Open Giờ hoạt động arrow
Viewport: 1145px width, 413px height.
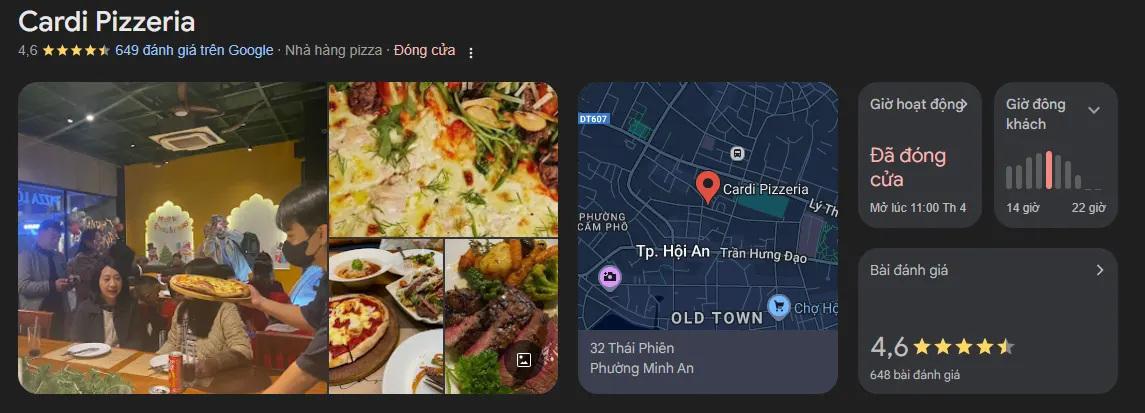click(963, 104)
